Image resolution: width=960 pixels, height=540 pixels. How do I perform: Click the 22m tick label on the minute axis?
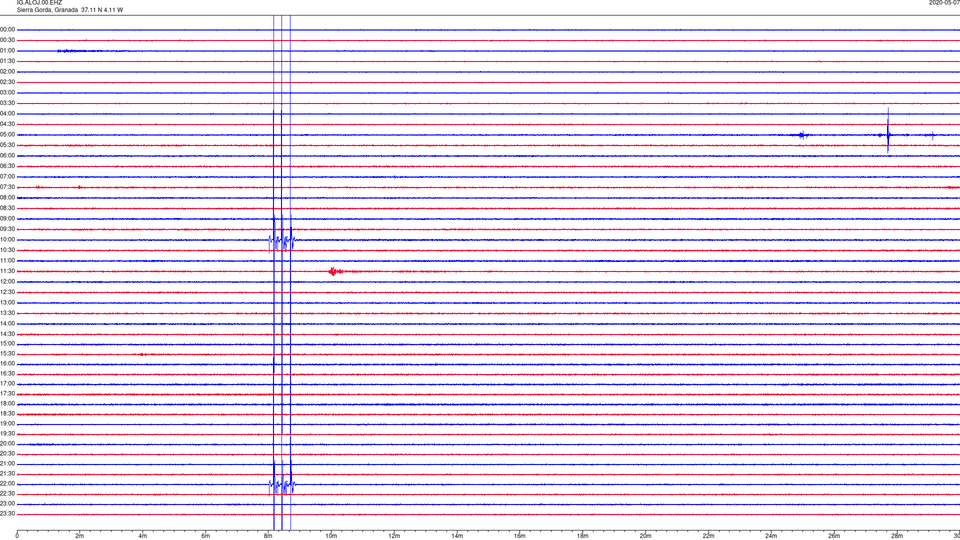point(708,536)
